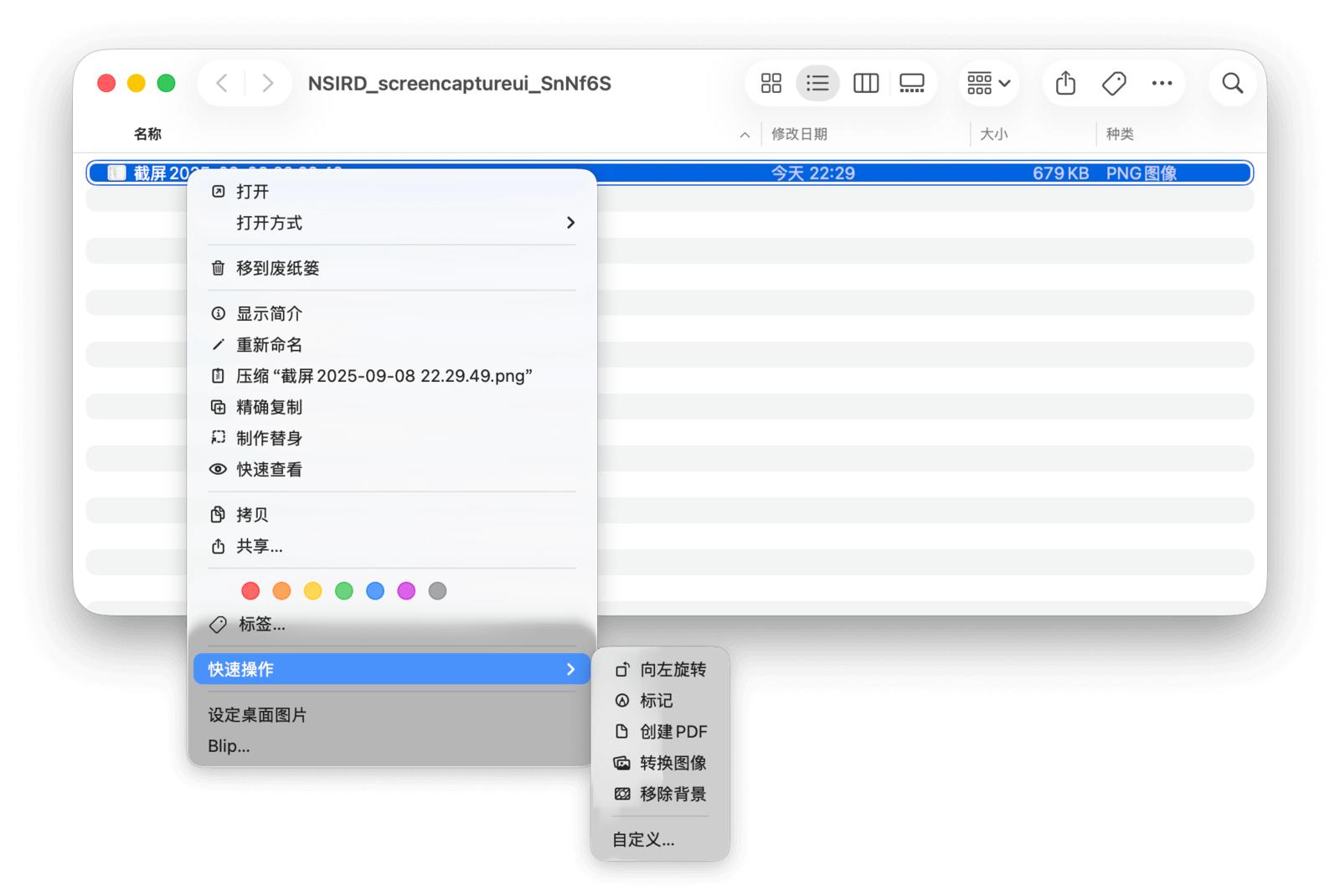Open the more actions ellipsis button
This screenshot has height=896, width=1340.
tap(1162, 83)
